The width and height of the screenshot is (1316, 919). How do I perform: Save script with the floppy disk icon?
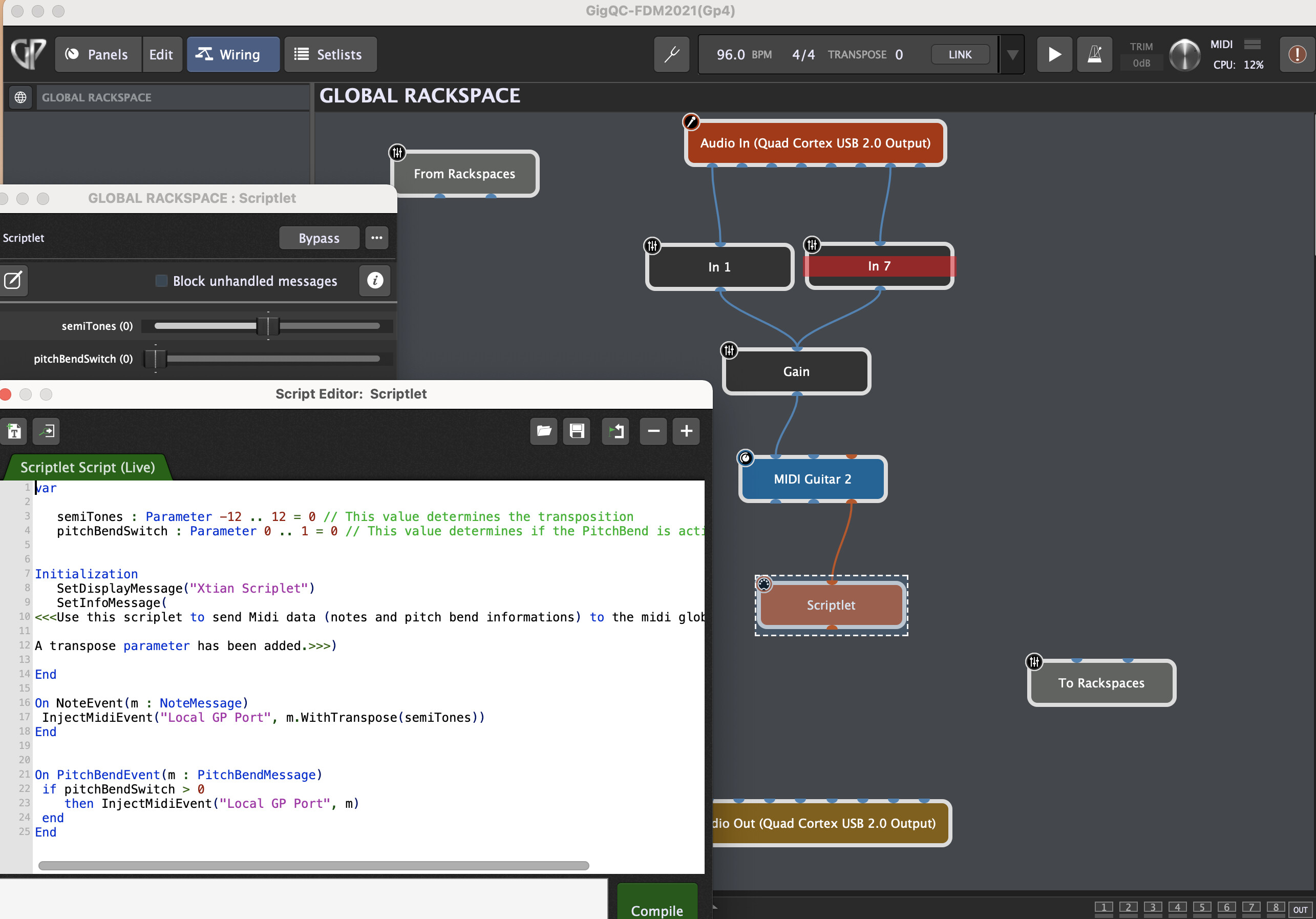[x=577, y=431]
